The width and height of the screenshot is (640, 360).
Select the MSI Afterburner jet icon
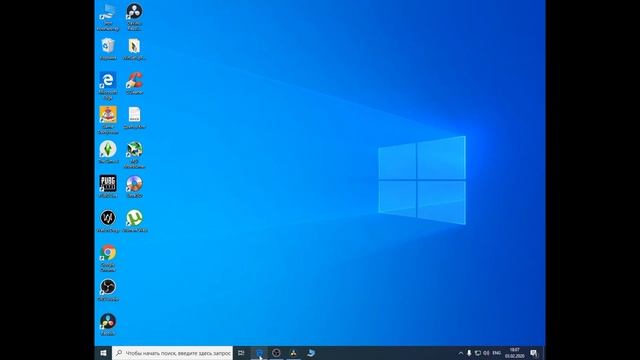pos(134,155)
